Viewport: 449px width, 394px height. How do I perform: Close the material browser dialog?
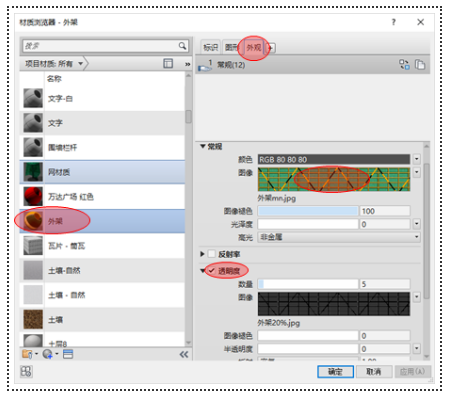point(421,22)
